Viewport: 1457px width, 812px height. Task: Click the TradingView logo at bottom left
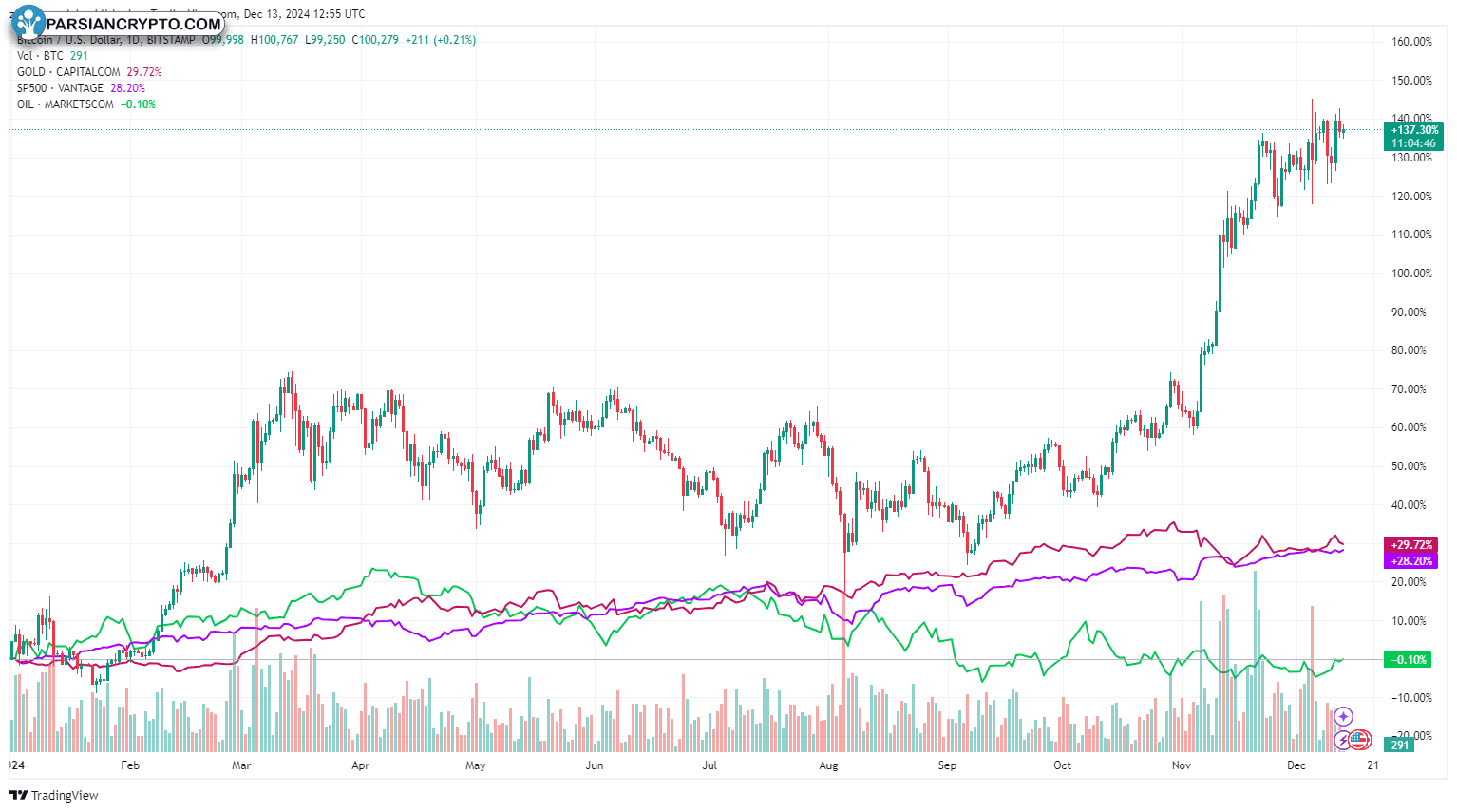coord(54,795)
